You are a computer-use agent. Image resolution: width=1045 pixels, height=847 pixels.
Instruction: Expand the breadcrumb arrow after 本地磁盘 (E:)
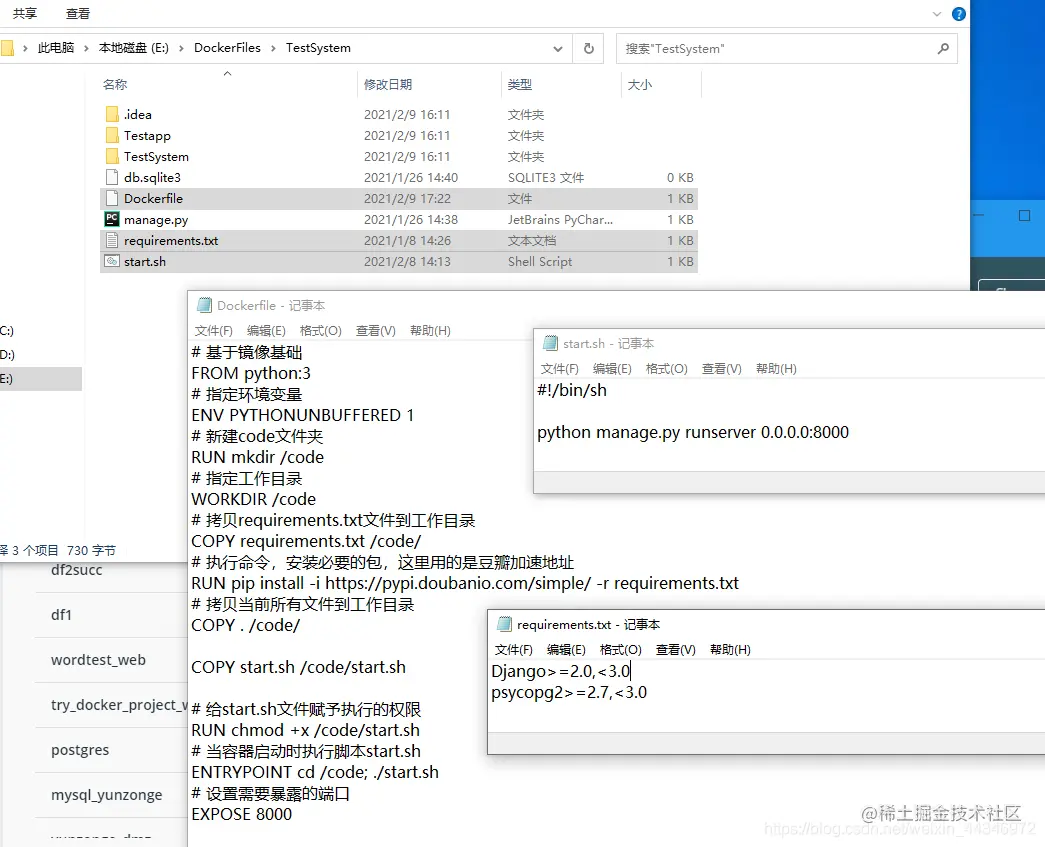181,49
